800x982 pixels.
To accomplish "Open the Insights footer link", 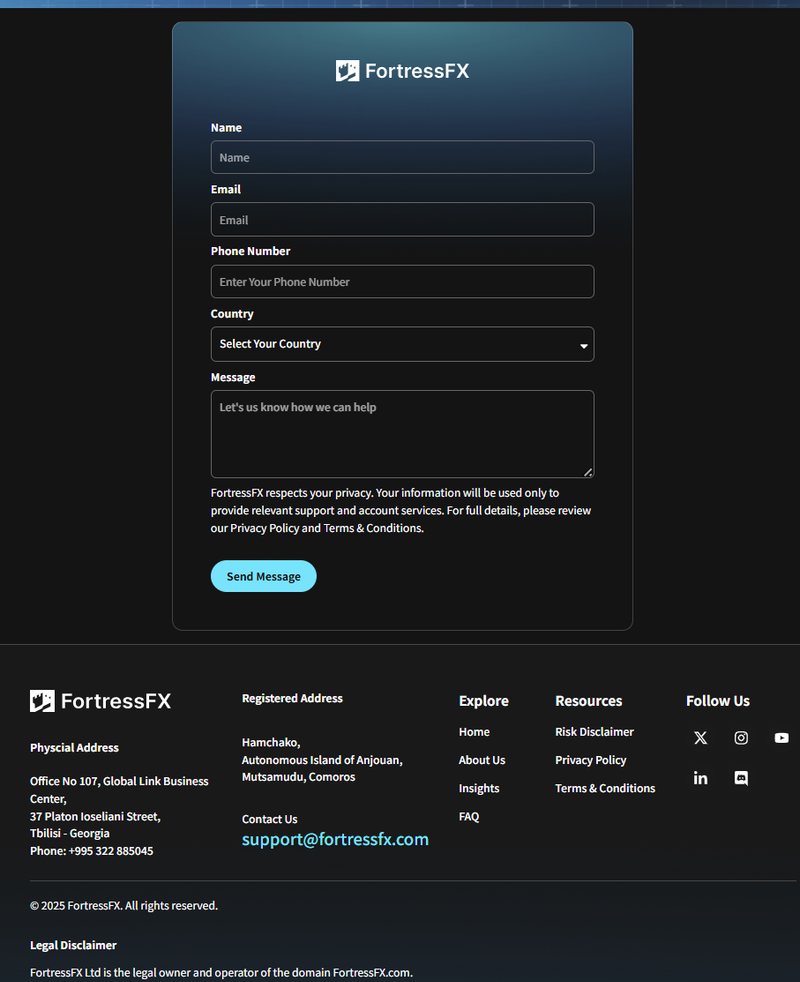I will [x=479, y=788].
